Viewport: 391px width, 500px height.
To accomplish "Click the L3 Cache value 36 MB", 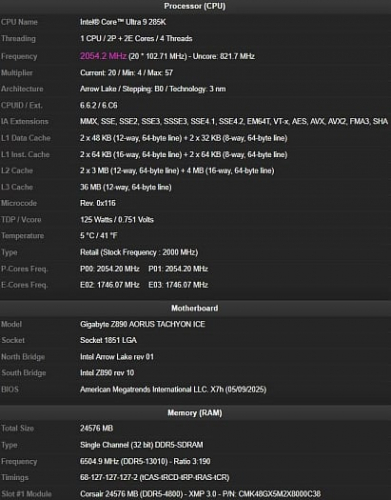I will point(126,187).
